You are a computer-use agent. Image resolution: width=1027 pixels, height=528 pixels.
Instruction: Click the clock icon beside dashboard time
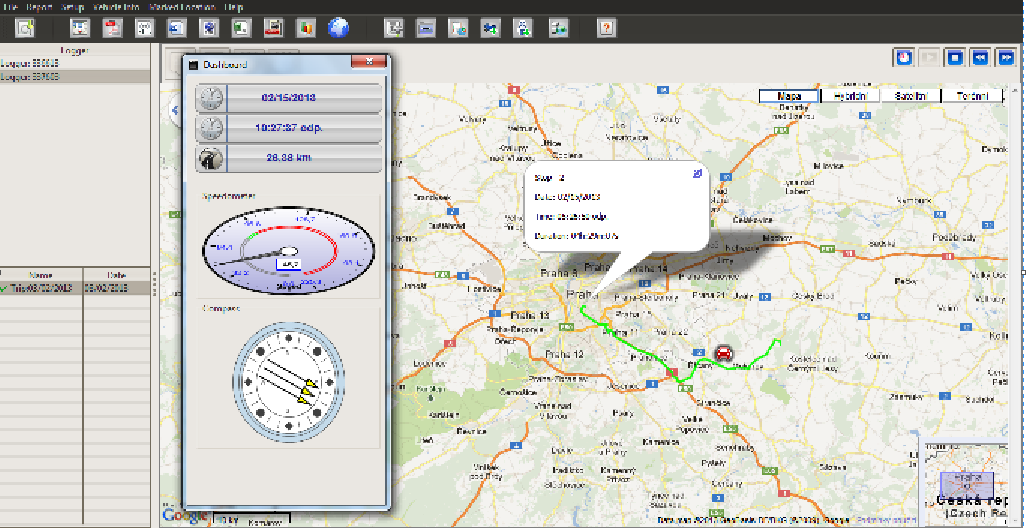click(211, 128)
